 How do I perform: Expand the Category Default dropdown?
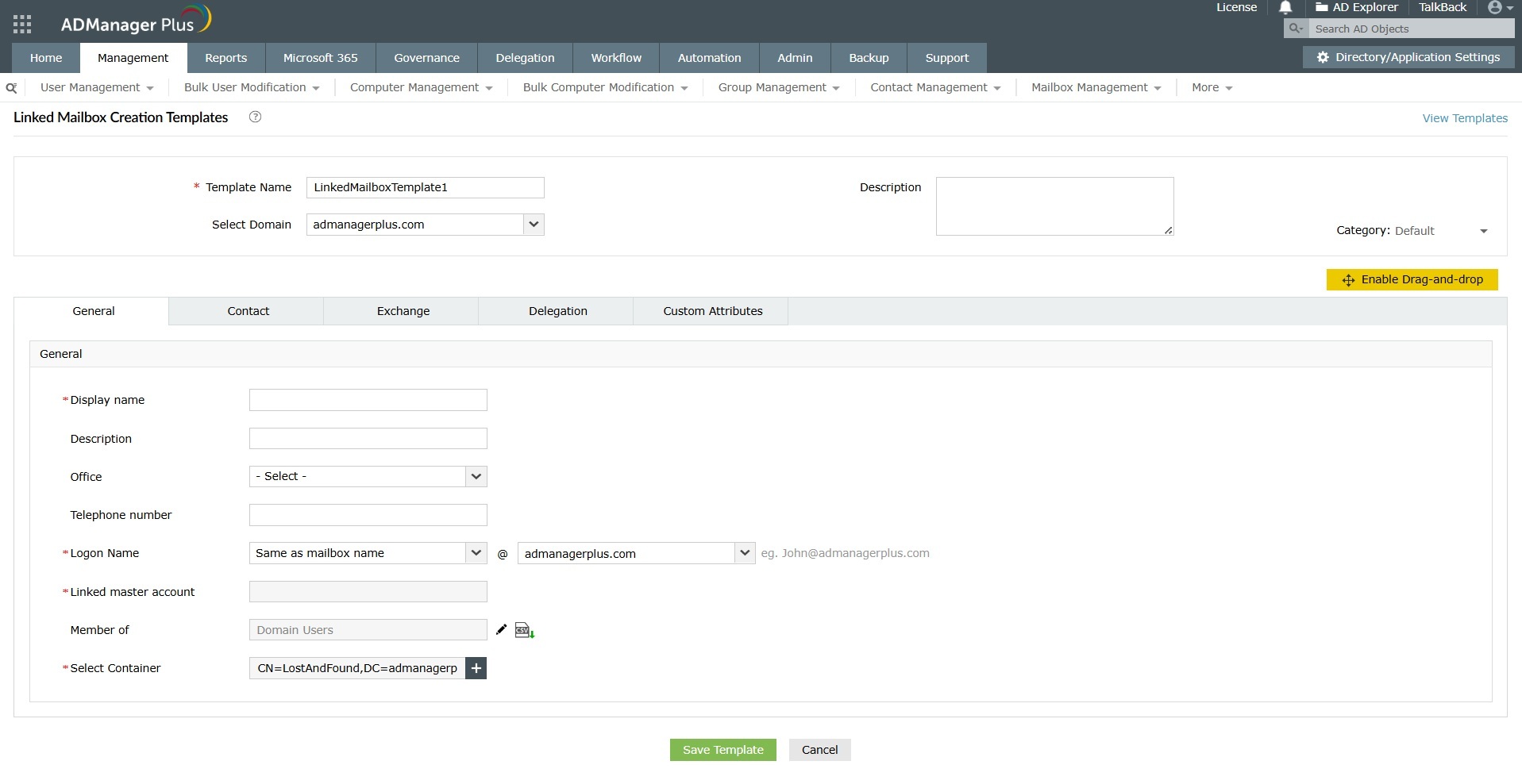pos(1483,231)
